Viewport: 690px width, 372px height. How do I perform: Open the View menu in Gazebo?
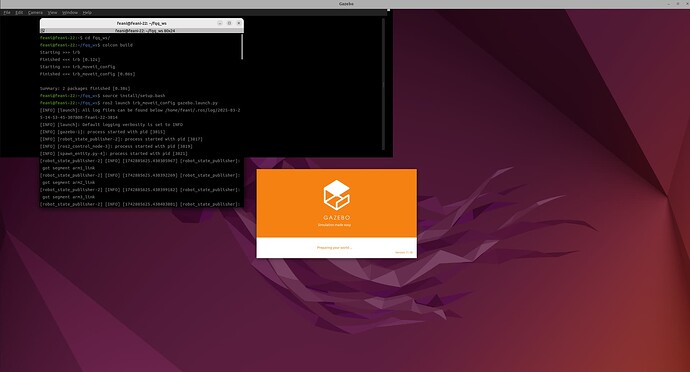pyautogui.click(x=52, y=12)
